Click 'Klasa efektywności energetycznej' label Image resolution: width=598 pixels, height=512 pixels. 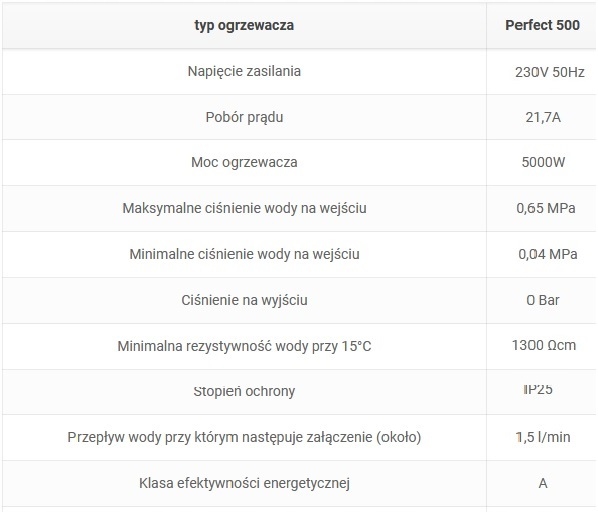[244, 483]
